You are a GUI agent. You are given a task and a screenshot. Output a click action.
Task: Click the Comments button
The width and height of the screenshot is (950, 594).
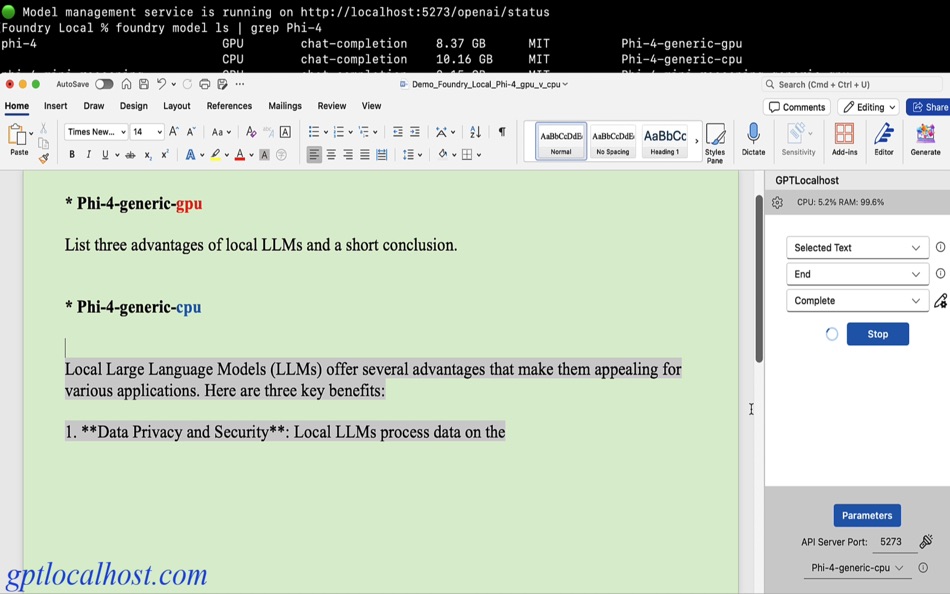[797, 107]
